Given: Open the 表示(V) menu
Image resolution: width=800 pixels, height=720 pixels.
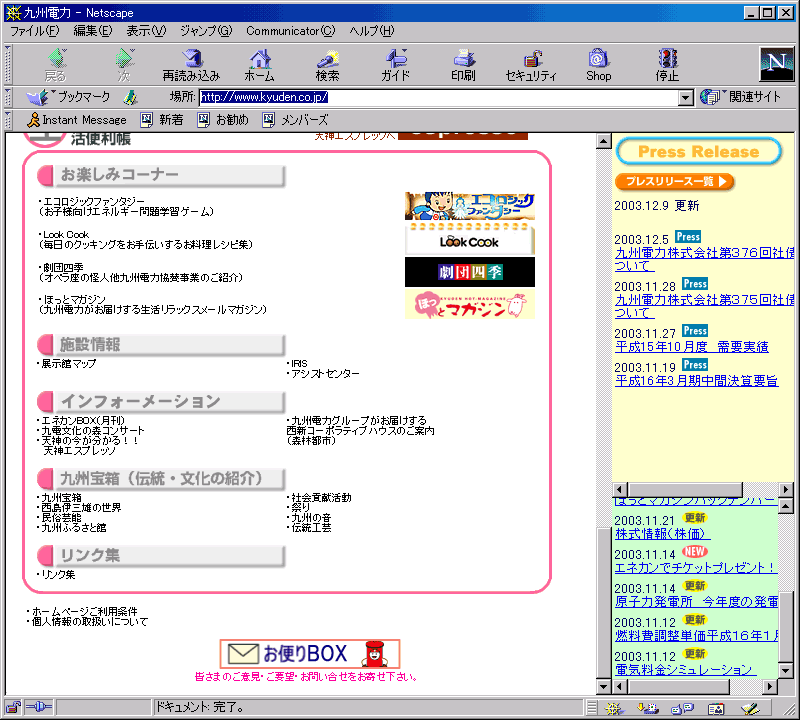Looking at the screenshot, I should coord(146,31).
